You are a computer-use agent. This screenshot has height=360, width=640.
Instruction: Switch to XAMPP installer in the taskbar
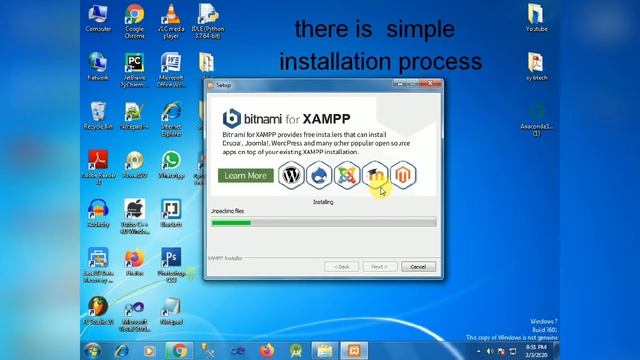[354, 351]
